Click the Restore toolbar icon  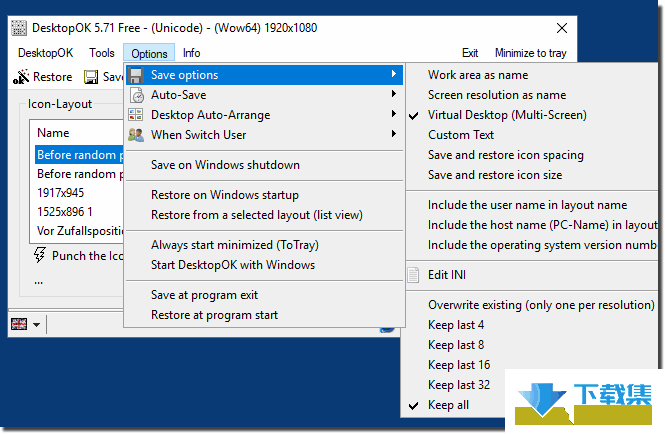(21, 77)
